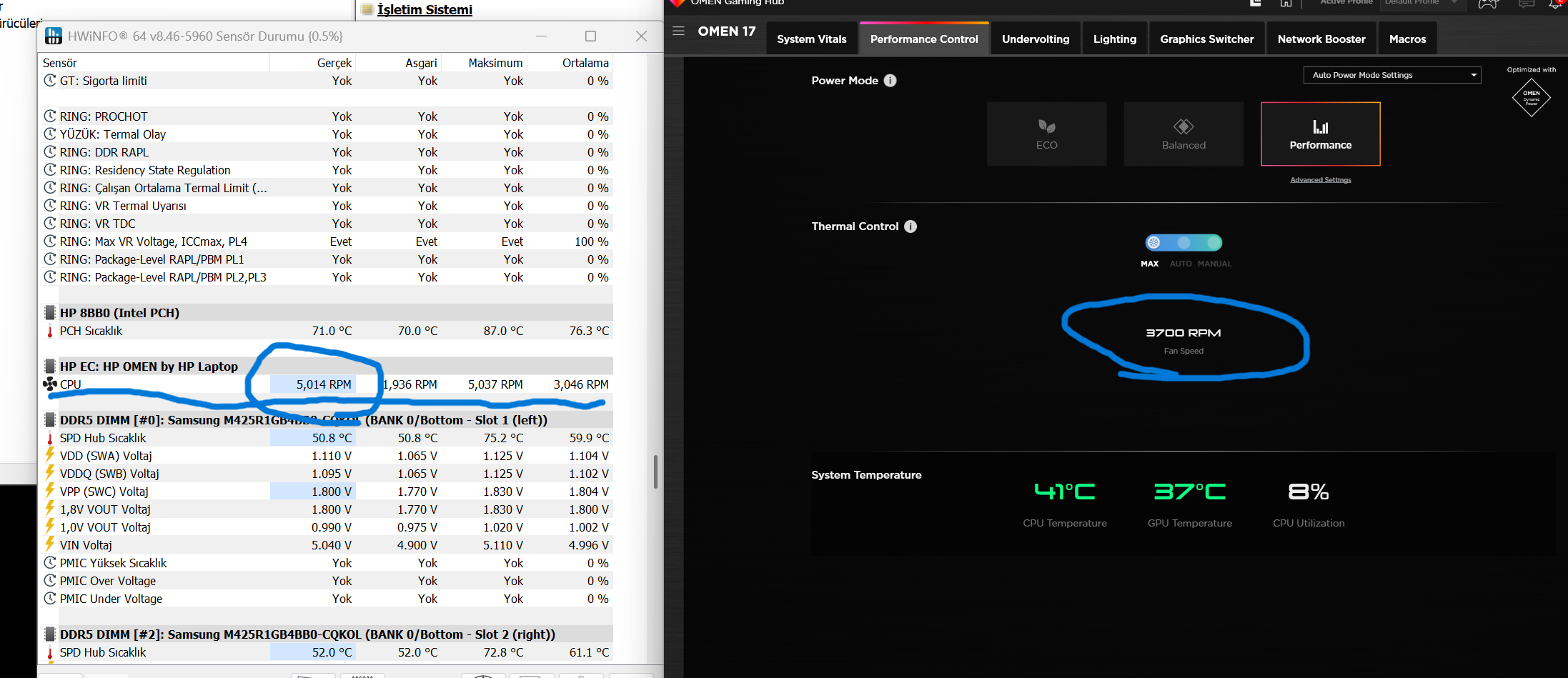Image resolution: width=1568 pixels, height=678 pixels.
Task: Click the OMEN Dynamic Power diamond logo
Action: point(1531,97)
